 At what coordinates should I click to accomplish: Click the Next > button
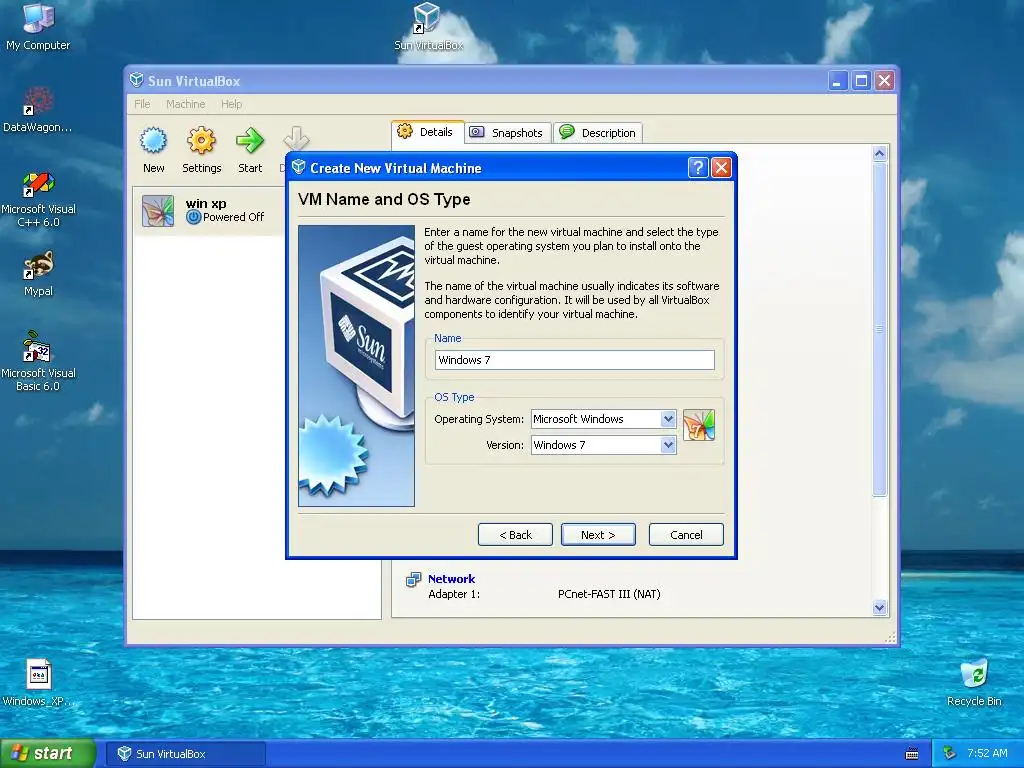click(x=598, y=535)
